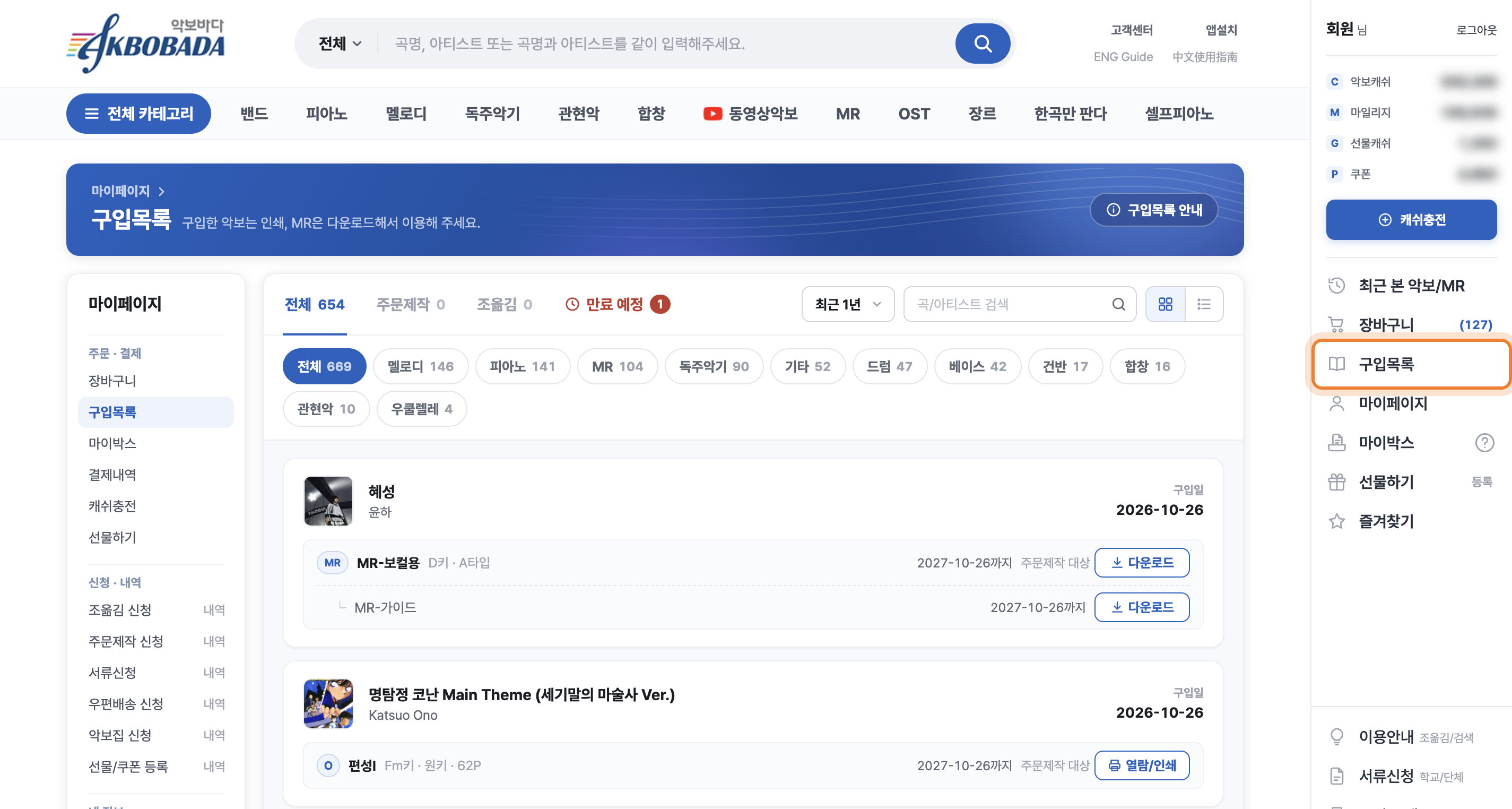Viewport: 1512px width, 809px height.
Task: Open the 밴드 category menu
Action: (254, 114)
